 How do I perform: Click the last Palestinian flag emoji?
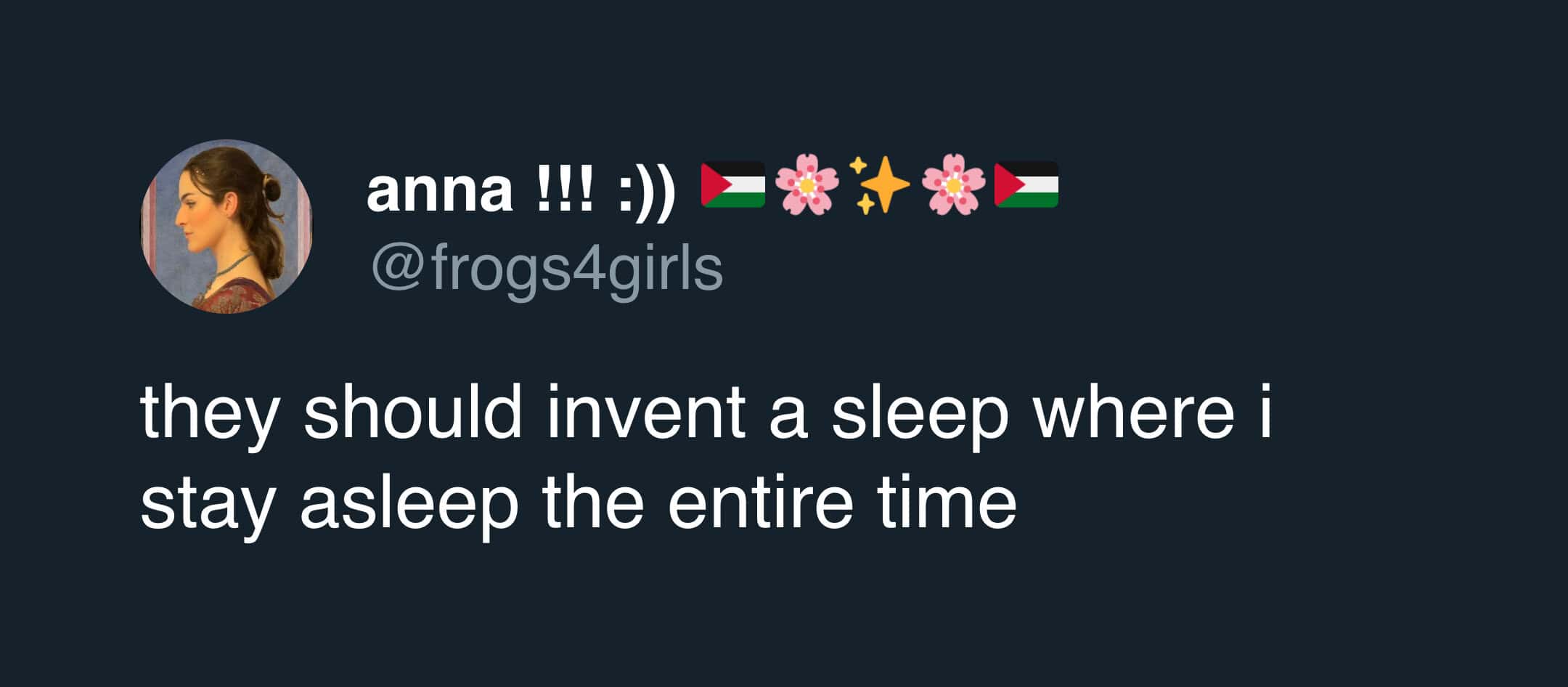(1026, 184)
